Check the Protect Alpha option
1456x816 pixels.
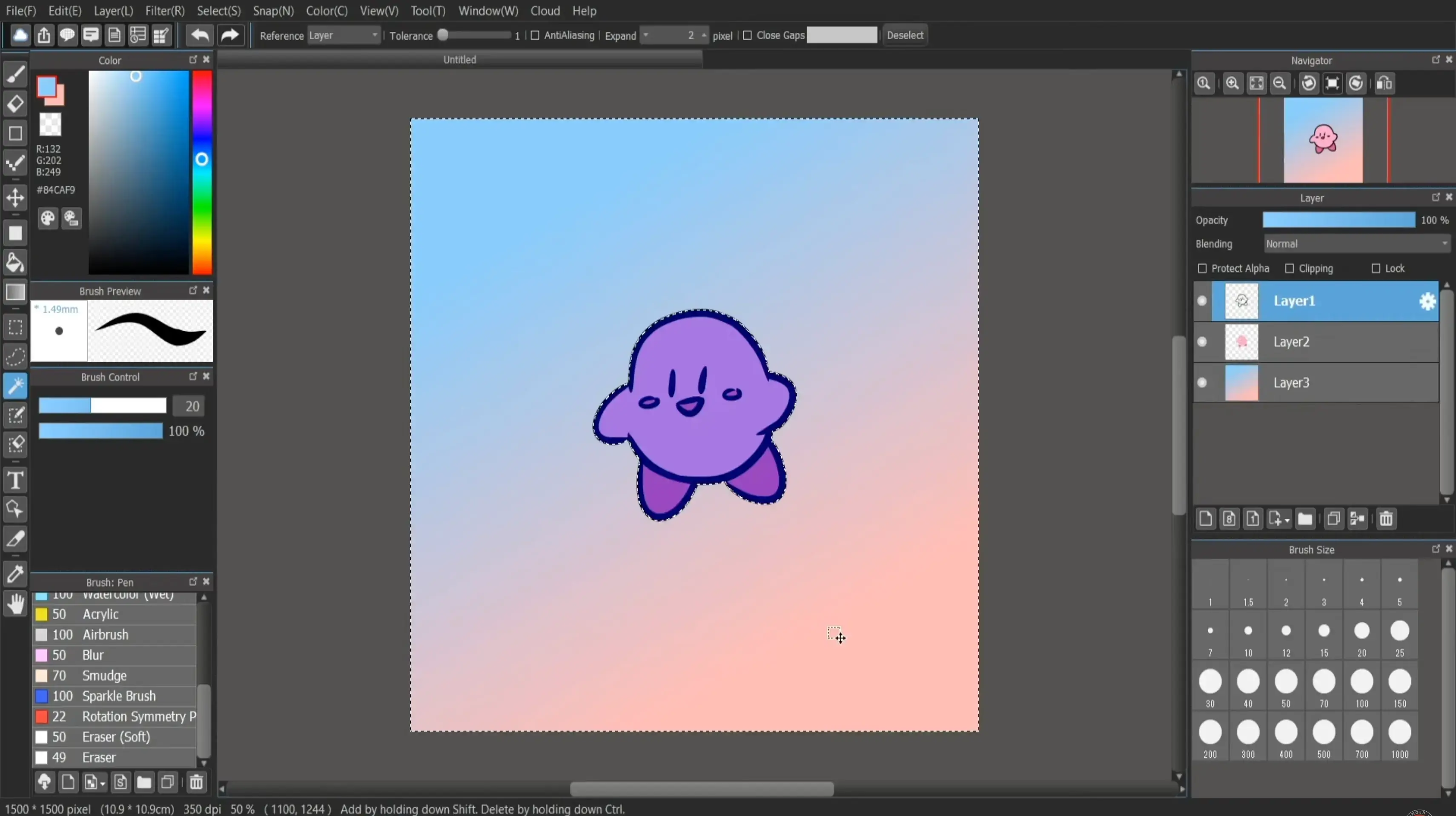(x=1202, y=269)
